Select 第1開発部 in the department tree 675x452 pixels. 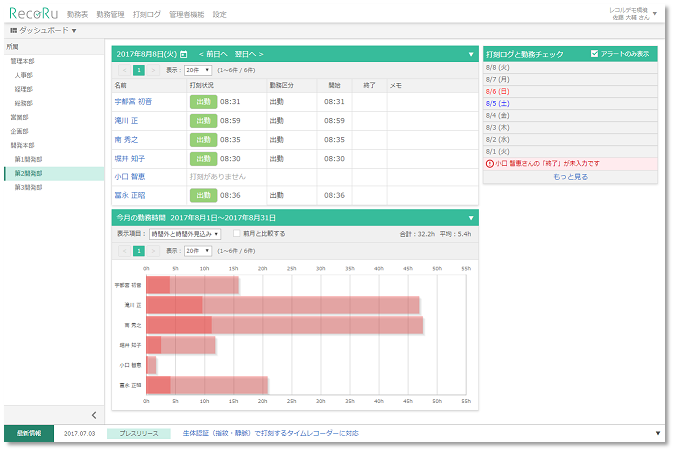(x=28, y=159)
